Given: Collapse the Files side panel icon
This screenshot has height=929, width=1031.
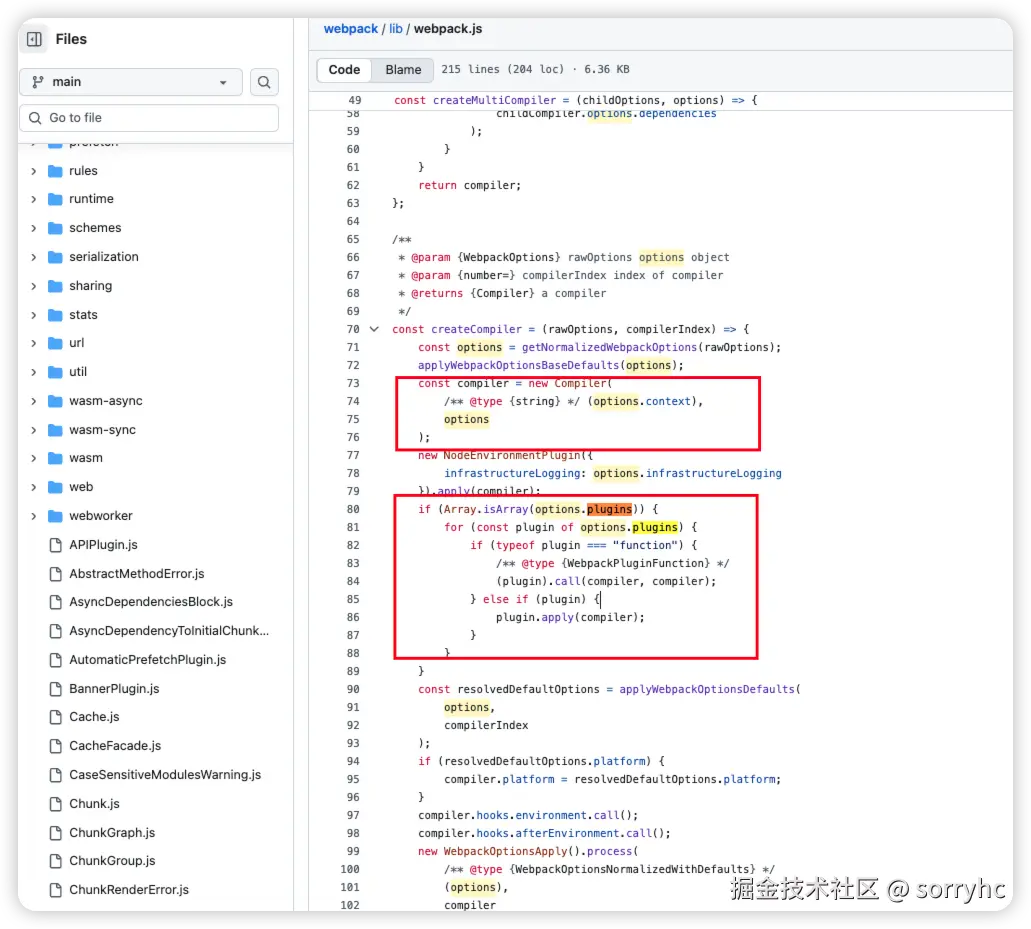Looking at the screenshot, I should pos(34,39).
